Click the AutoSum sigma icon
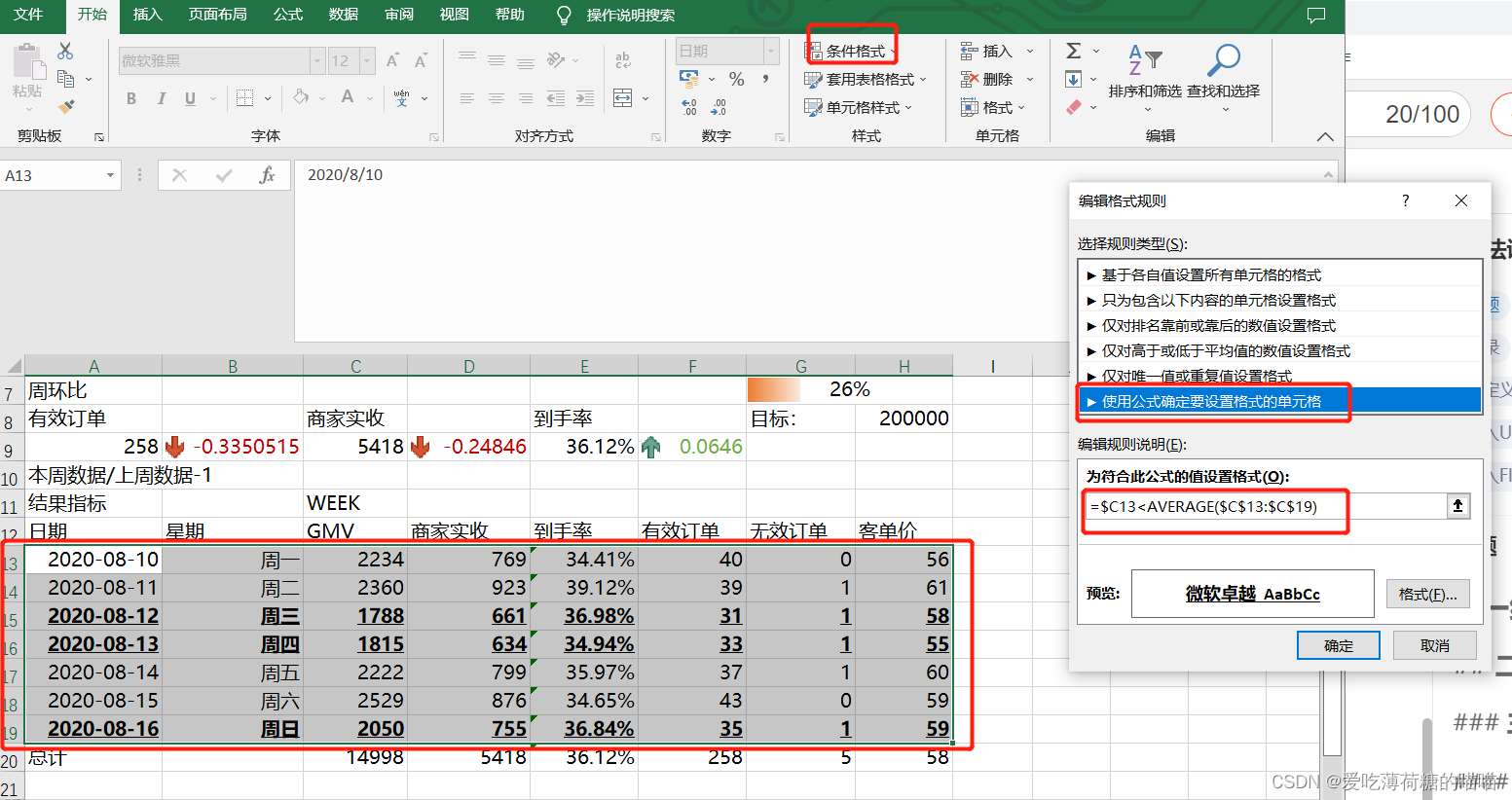The height and width of the screenshot is (800, 1512). pos(1074,51)
